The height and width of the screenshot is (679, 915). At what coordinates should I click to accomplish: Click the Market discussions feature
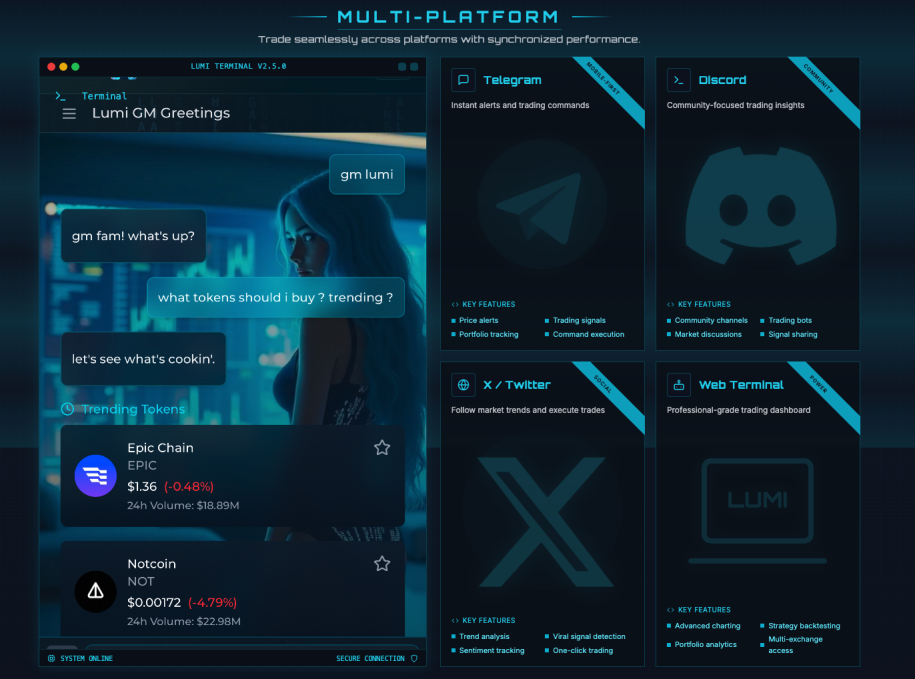(708, 334)
